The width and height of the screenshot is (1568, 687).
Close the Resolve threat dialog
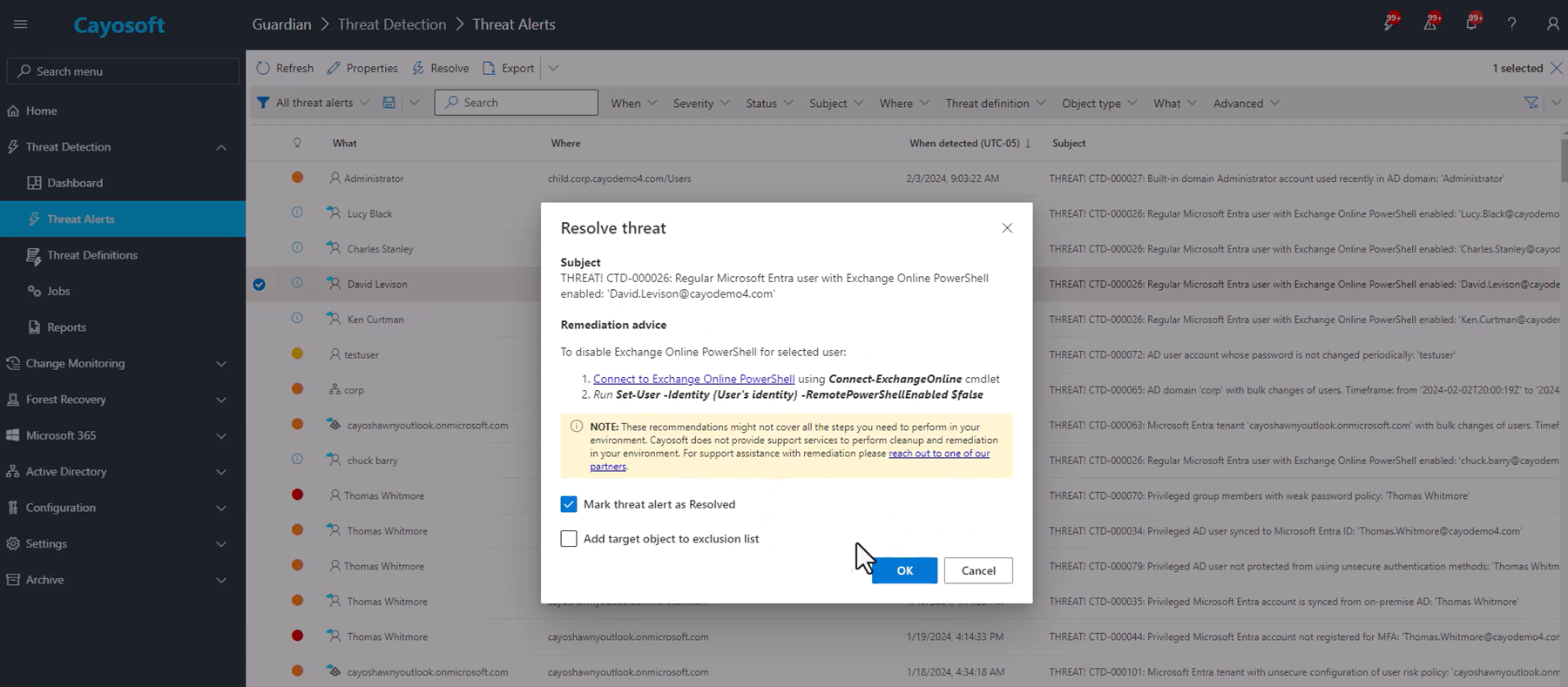1007,228
